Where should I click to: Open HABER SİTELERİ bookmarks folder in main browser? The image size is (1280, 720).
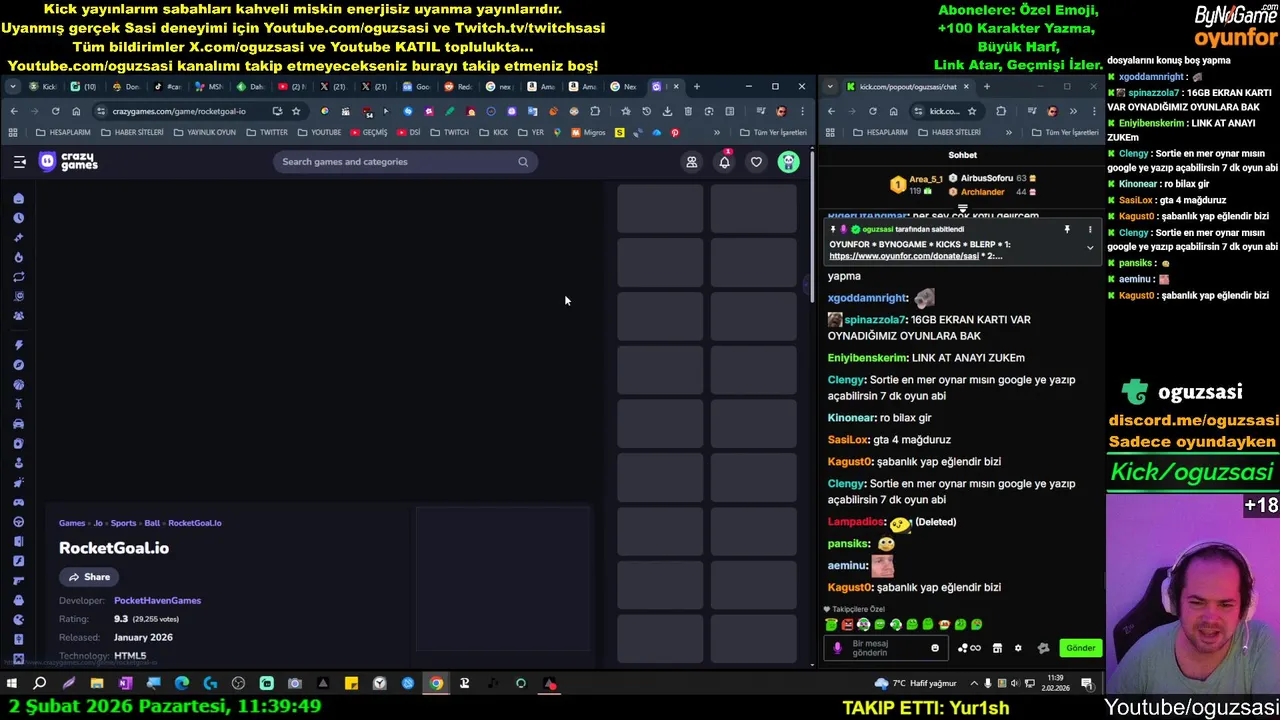pyautogui.click(x=131, y=132)
